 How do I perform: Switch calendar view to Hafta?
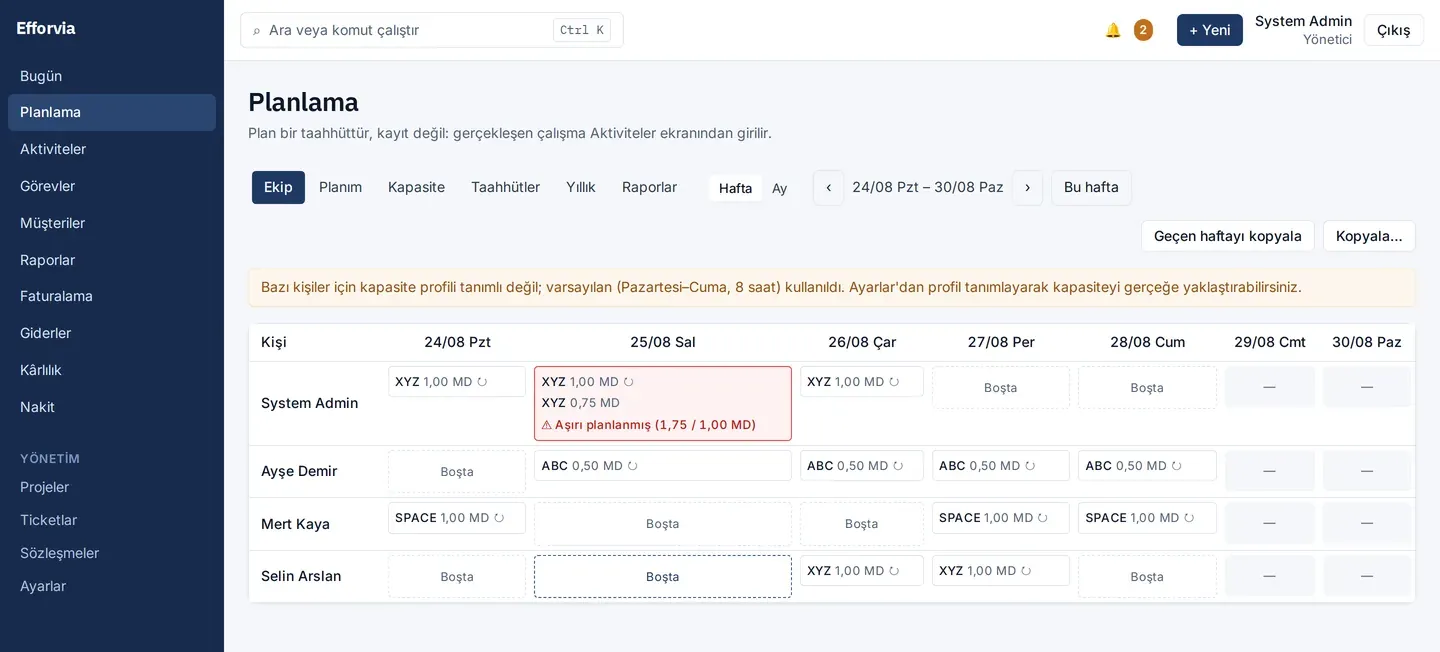tap(735, 188)
